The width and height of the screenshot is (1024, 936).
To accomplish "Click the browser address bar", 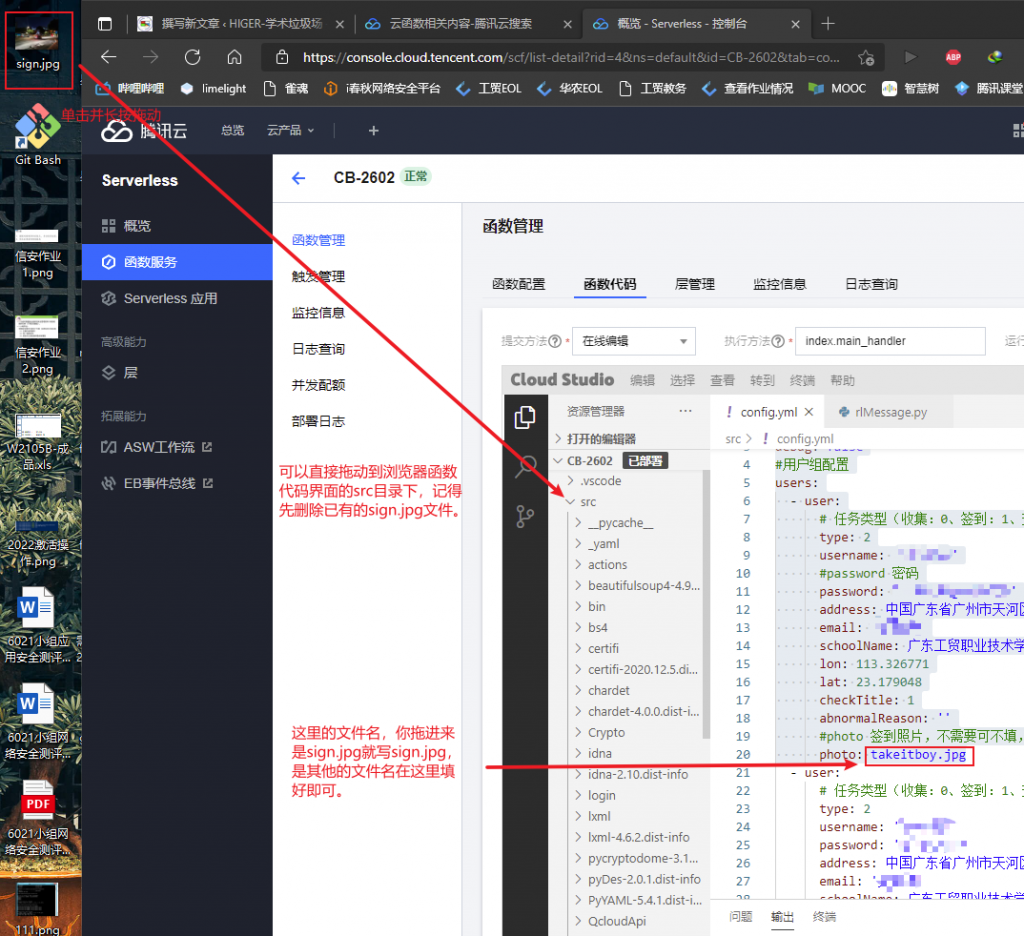I will pos(571,57).
